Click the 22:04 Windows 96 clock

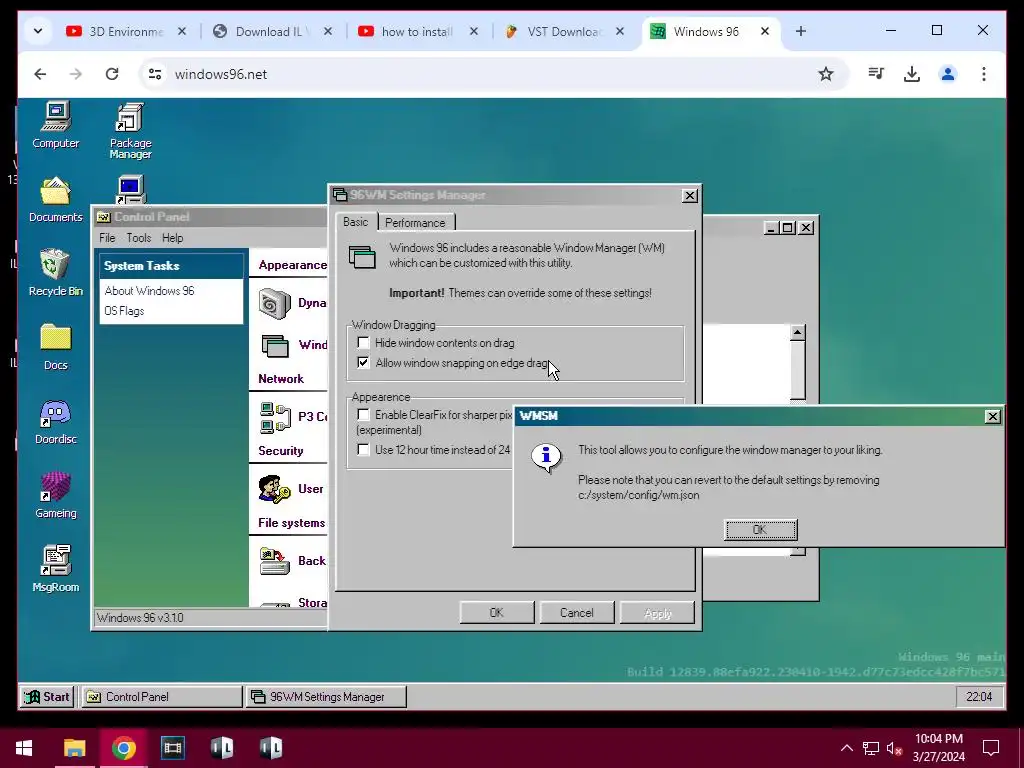[x=979, y=697]
